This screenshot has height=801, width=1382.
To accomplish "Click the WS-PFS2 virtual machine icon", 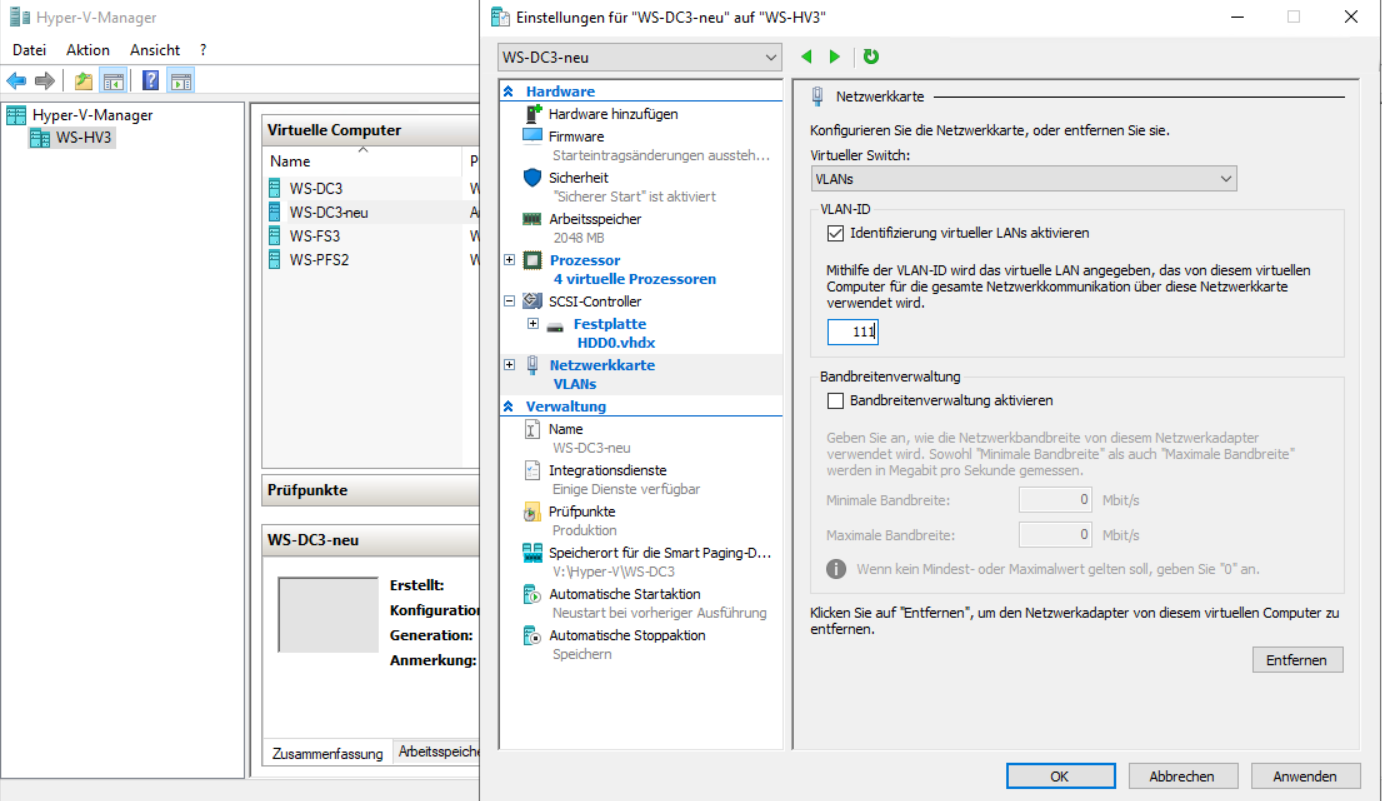I will click(x=275, y=260).
